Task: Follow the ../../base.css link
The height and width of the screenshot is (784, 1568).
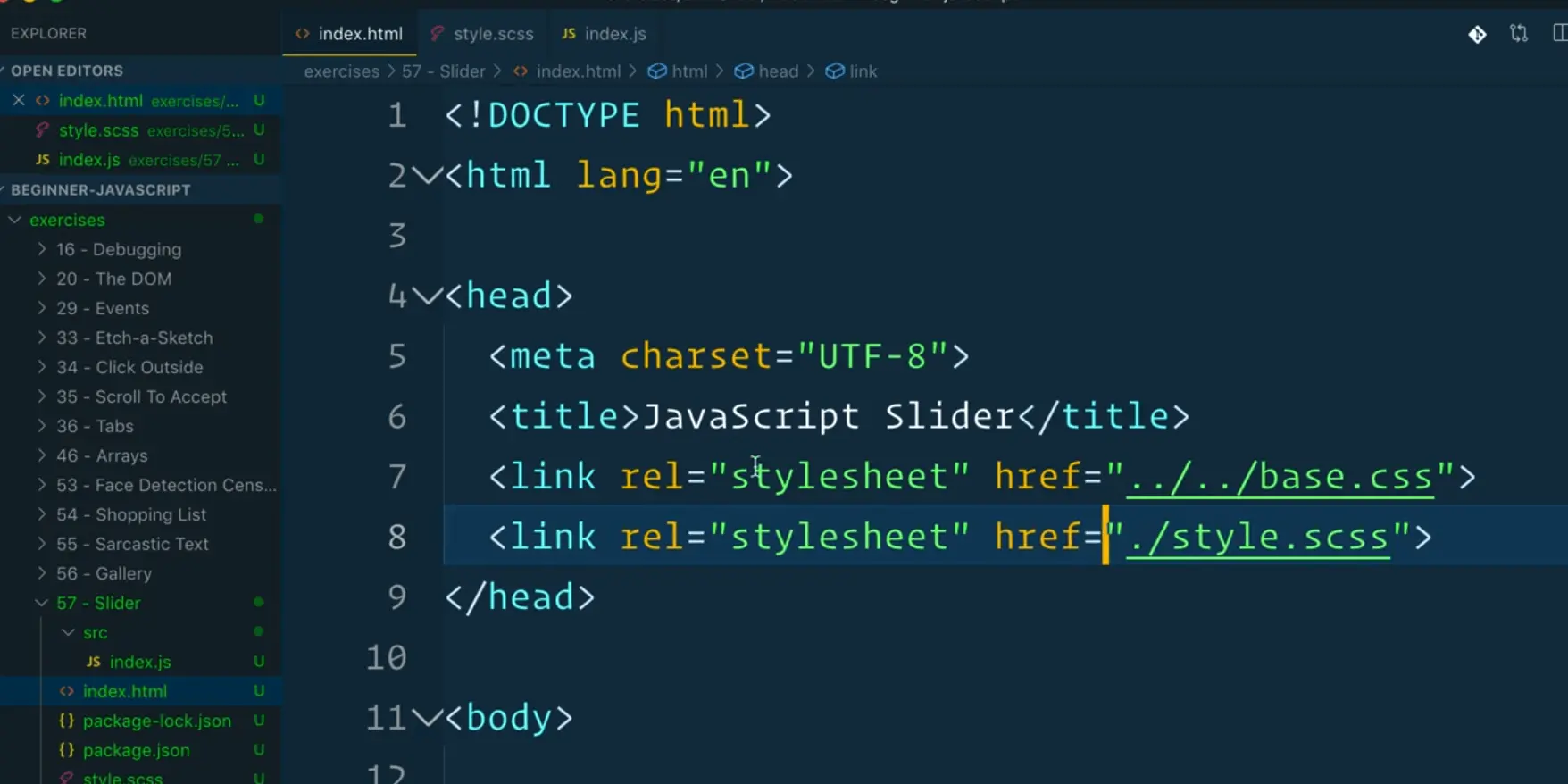Action: (1280, 477)
